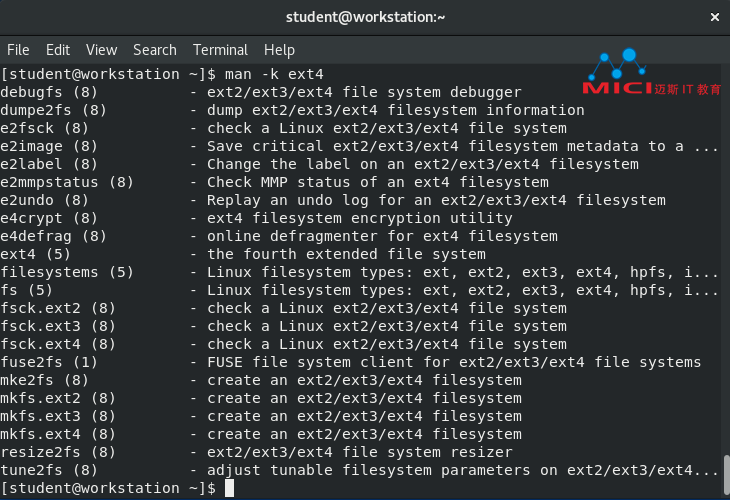The image size is (730, 500).
Task: Open the Help menu
Action: point(279,50)
